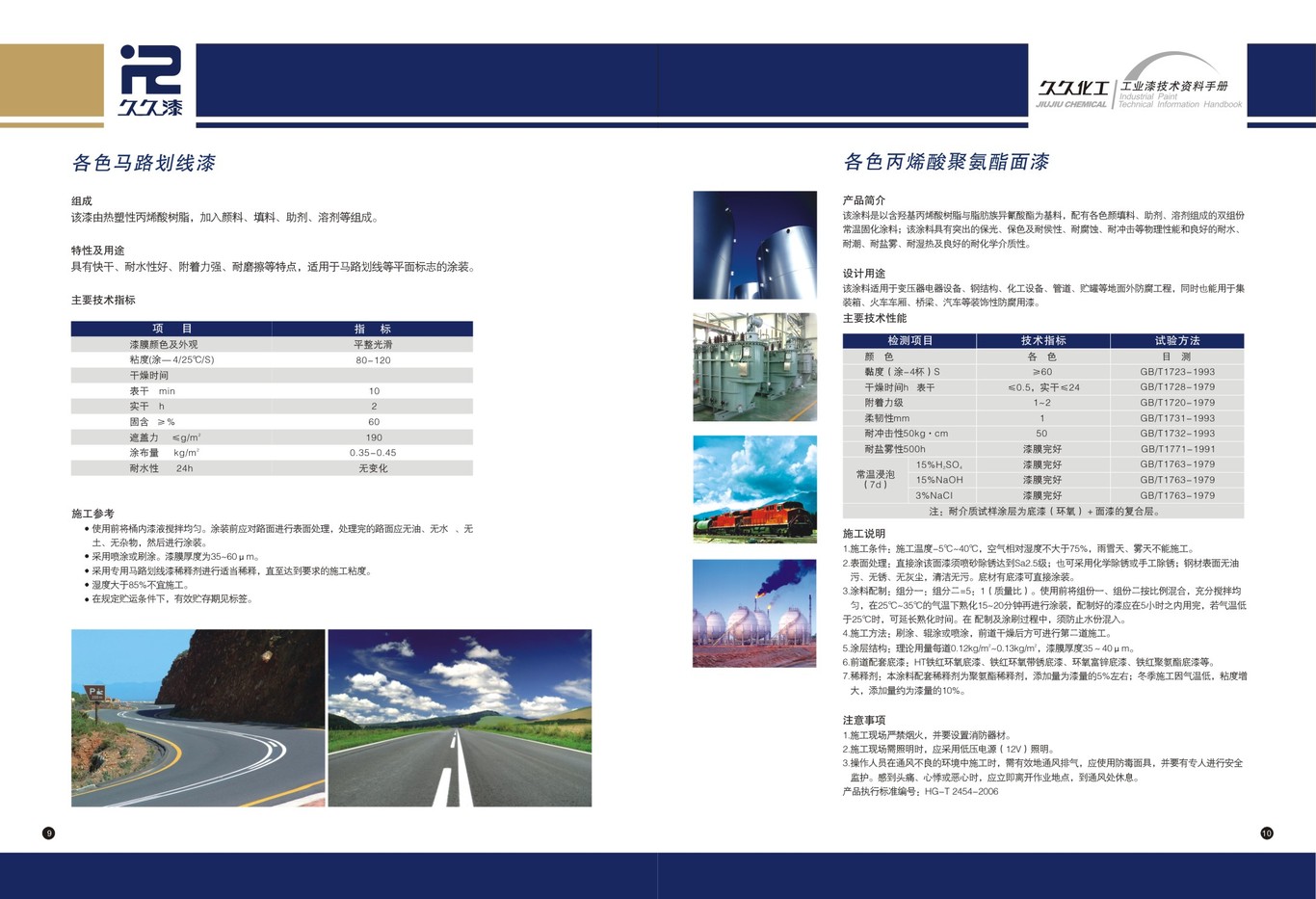Image resolution: width=1316 pixels, height=899 pixels.
Task: Click the 主要技术指标 section label
Action: (103, 300)
